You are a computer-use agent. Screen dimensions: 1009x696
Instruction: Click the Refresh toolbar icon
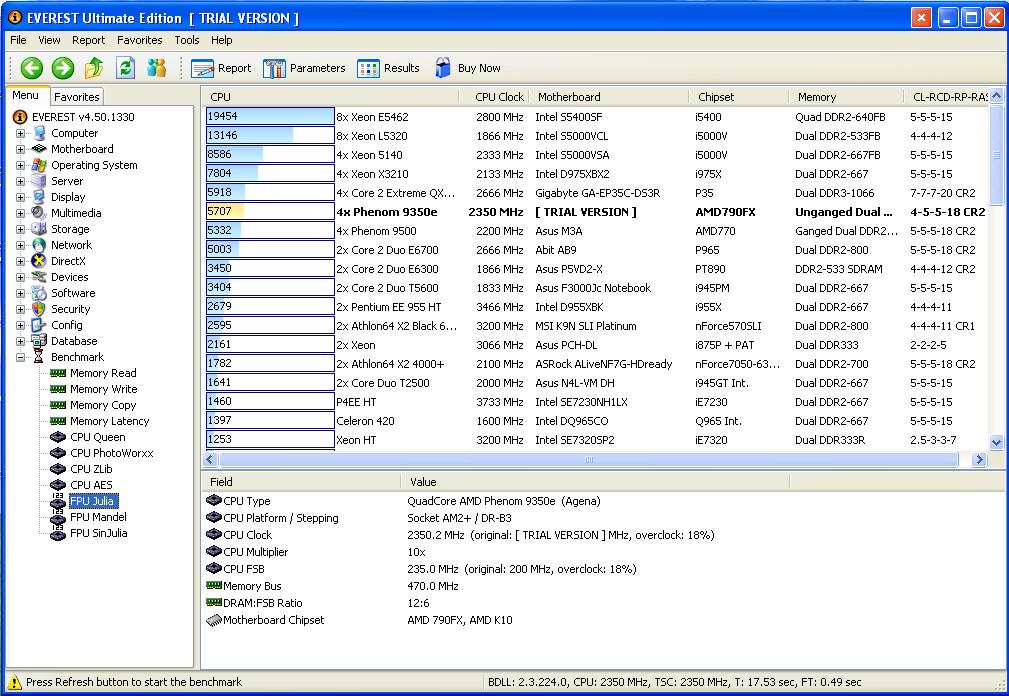click(x=125, y=68)
